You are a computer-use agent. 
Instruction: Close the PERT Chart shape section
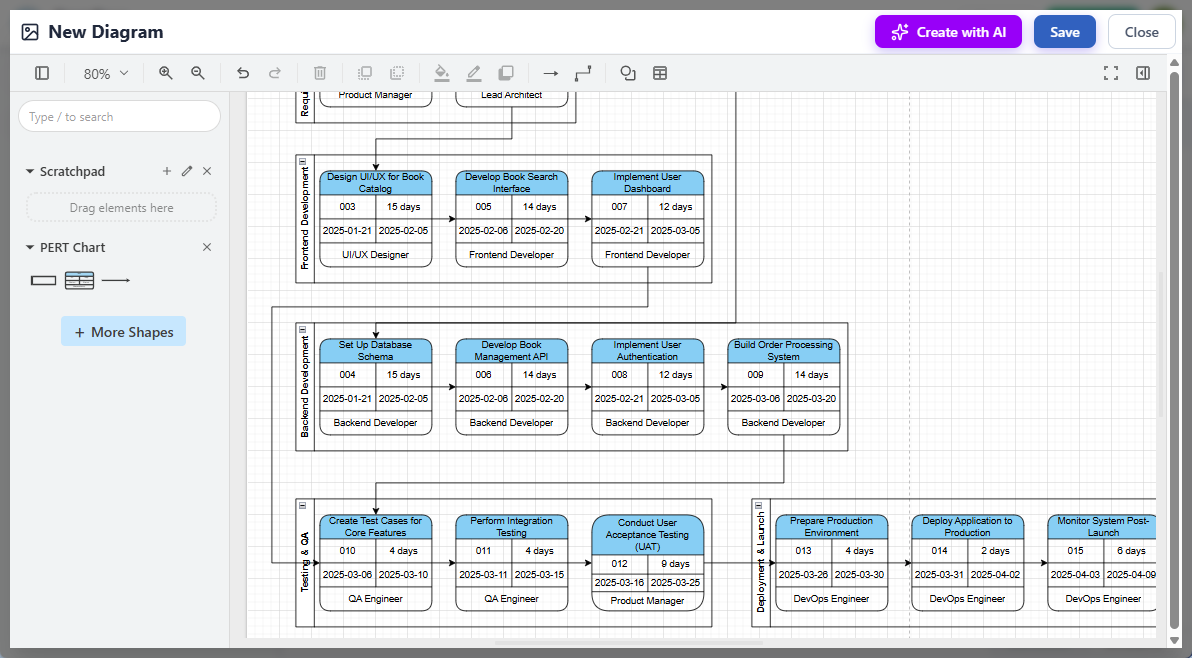coord(206,246)
